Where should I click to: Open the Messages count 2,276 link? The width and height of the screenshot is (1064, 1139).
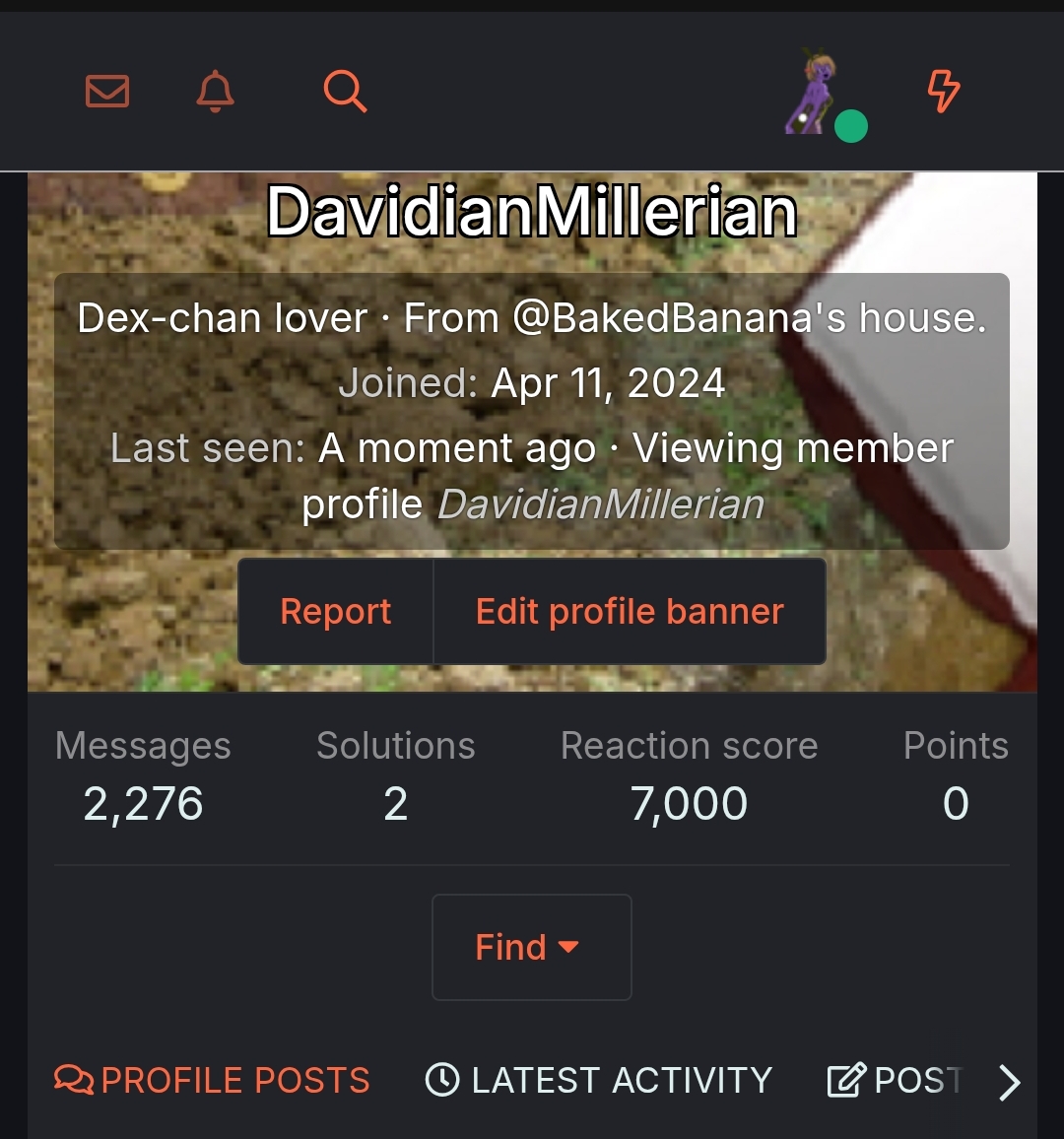tap(143, 803)
